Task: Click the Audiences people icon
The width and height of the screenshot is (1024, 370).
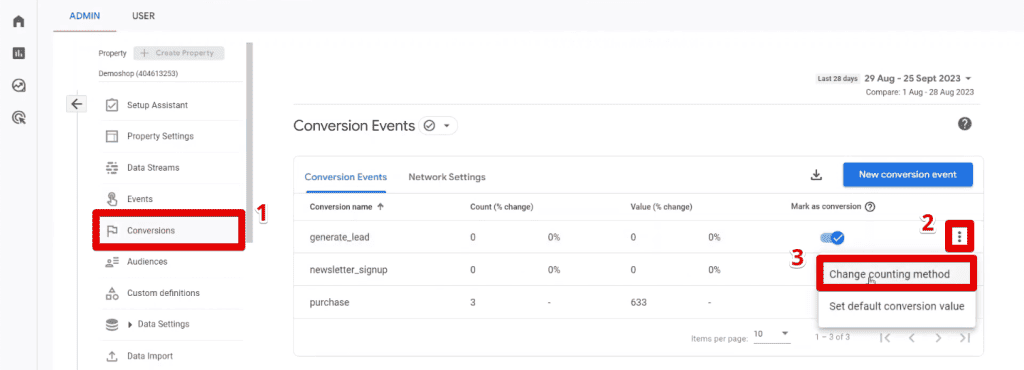Action: [x=112, y=262]
